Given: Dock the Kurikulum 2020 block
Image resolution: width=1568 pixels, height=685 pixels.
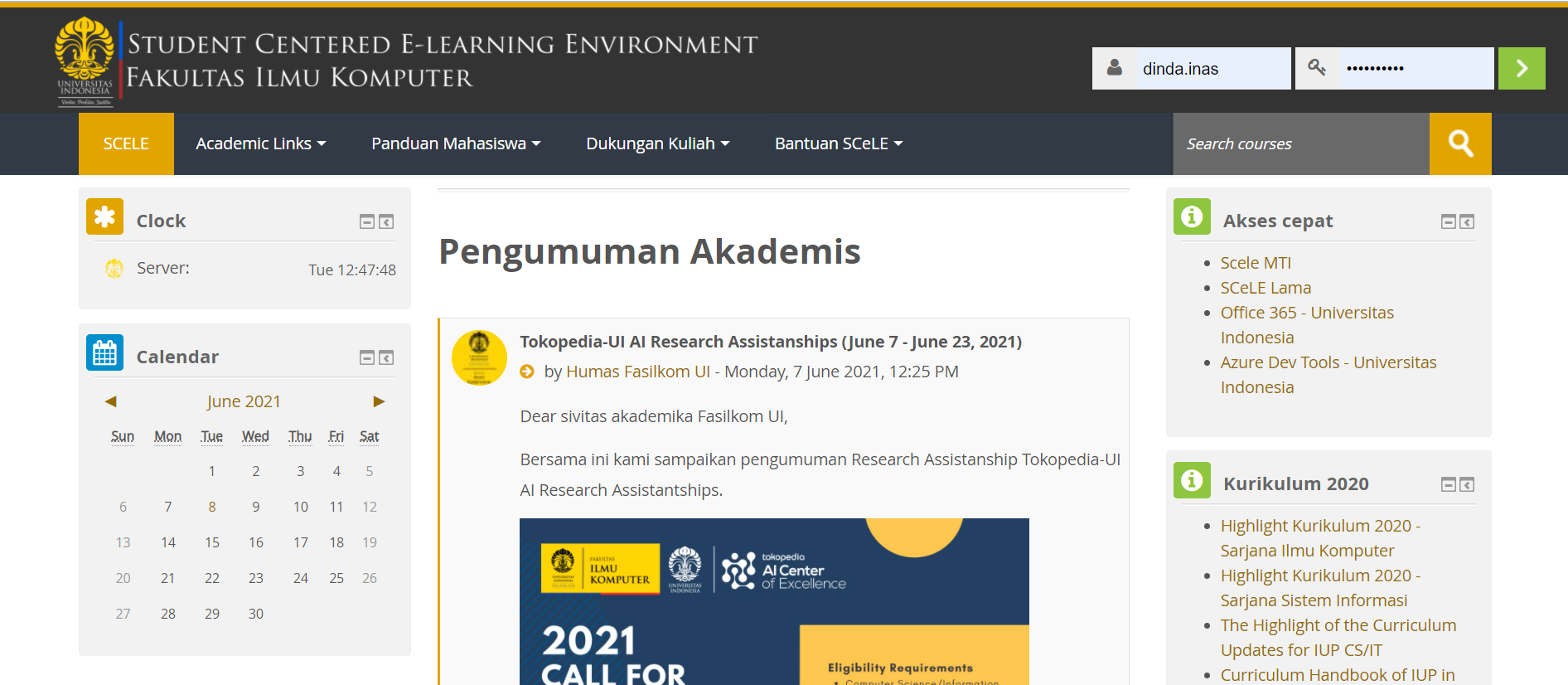Looking at the screenshot, I should pyautogui.click(x=1467, y=484).
